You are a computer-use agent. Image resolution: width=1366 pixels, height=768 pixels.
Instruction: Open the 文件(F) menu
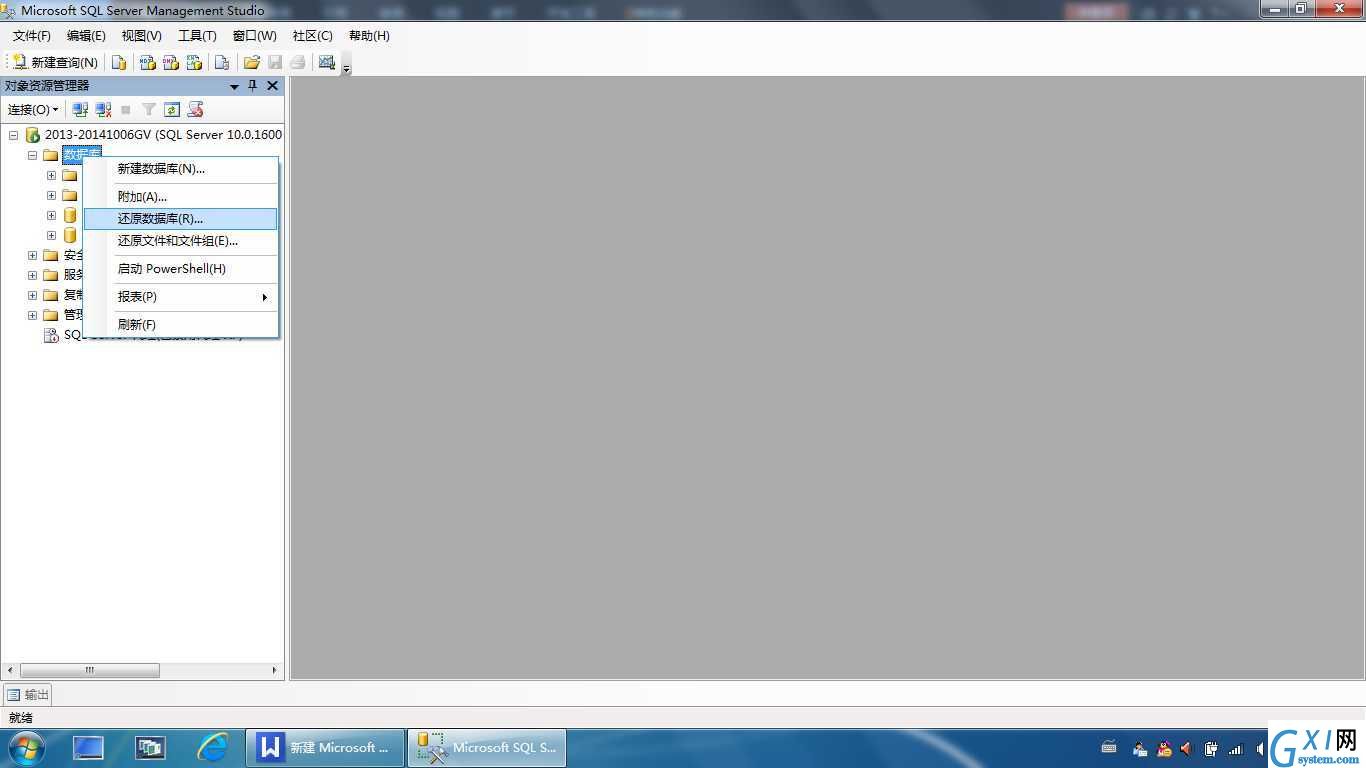[x=32, y=35]
